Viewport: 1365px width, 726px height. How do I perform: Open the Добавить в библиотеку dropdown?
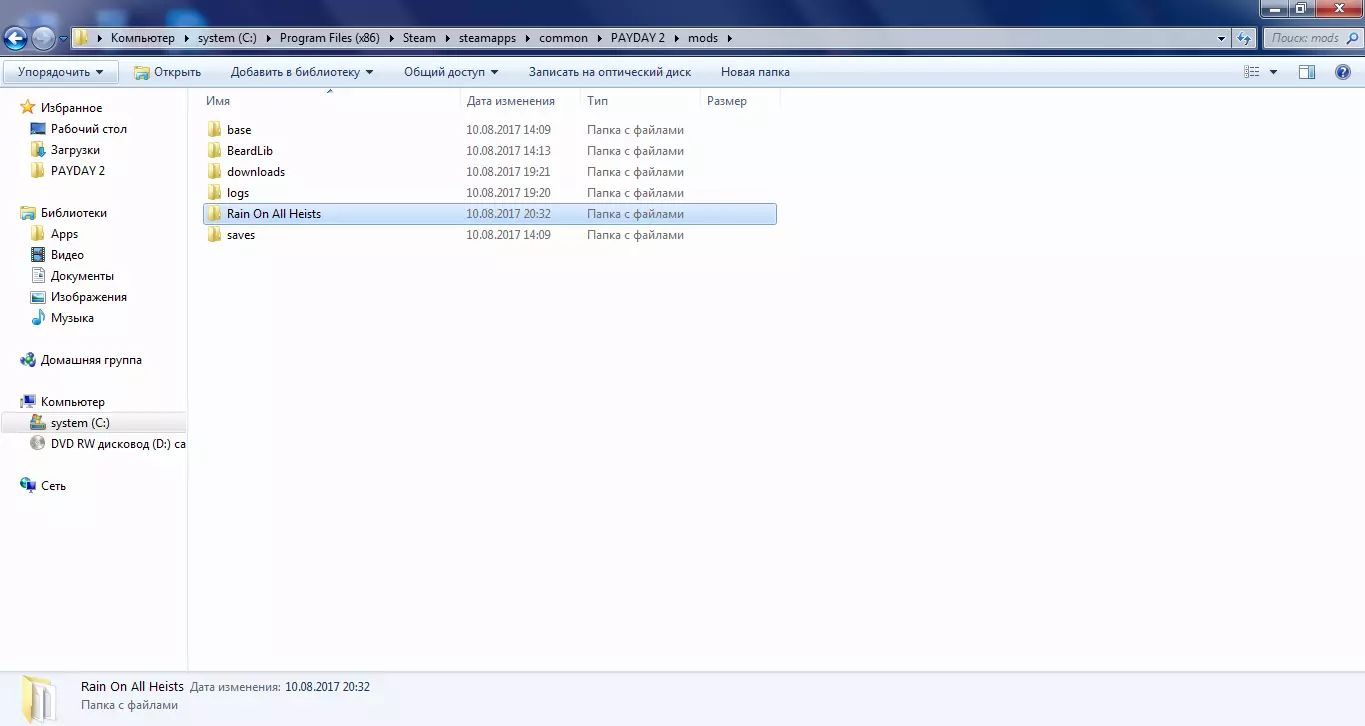(x=302, y=72)
